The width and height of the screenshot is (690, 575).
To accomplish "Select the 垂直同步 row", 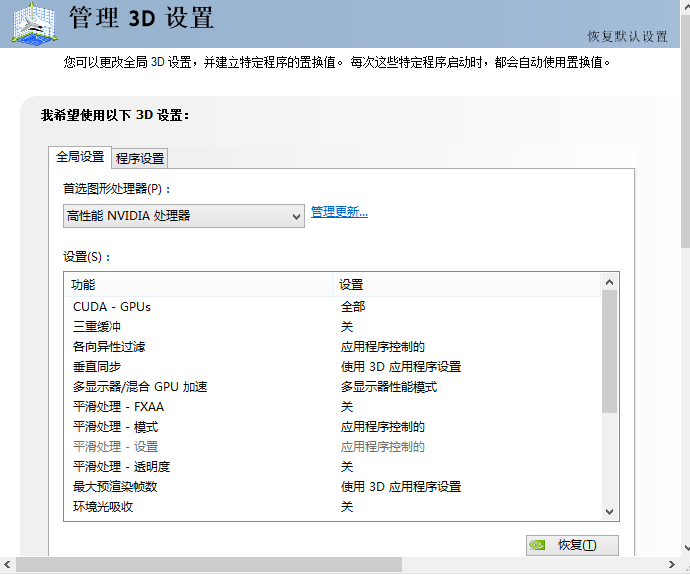I will [333, 367].
